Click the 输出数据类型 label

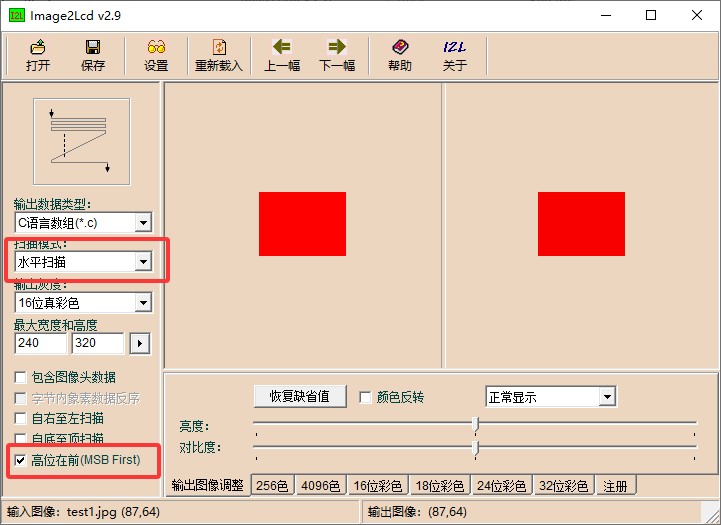coord(52,204)
